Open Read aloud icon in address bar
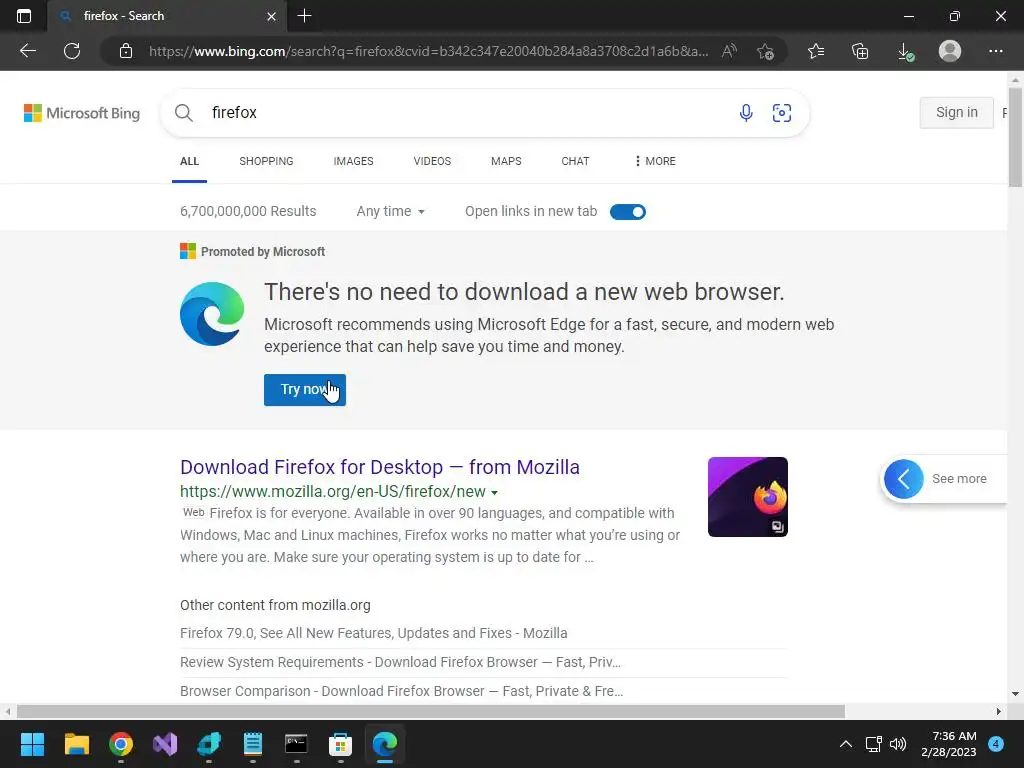Screen dimensions: 1024x768 click(729, 51)
